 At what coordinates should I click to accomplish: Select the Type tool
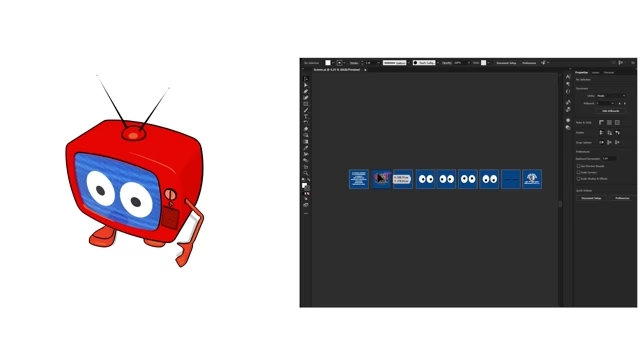(x=306, y=116)
